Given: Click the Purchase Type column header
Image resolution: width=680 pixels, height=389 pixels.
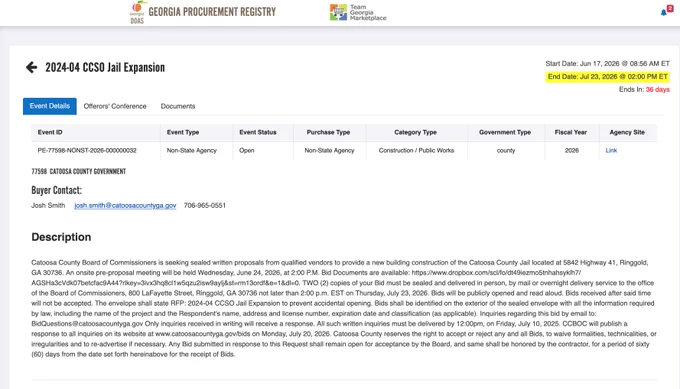Looking at the screenshot, I should point(328,132).
